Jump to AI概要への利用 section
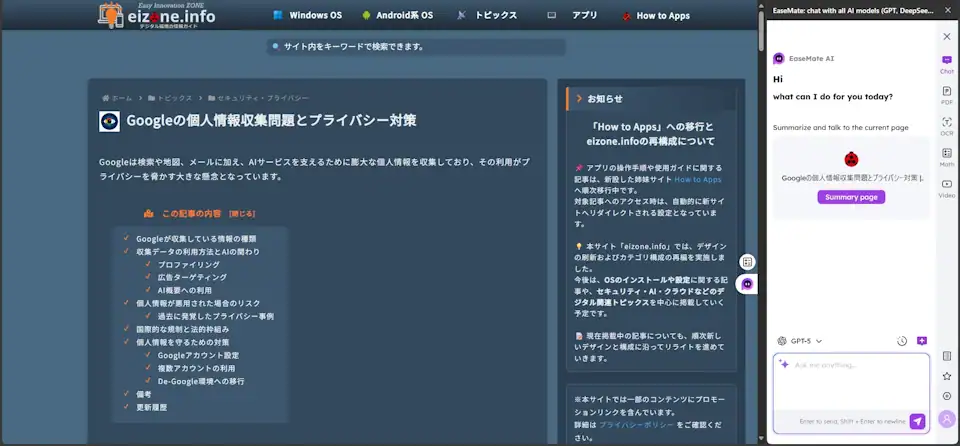The height and width of the screenshot is (446, 960). (x=185, y=290)
